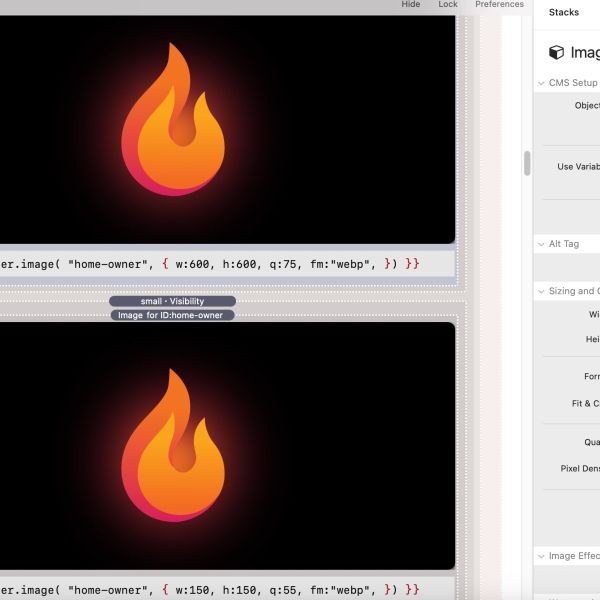Click the Use Variable label
The width and height of the screenshot is (600, 600).
(x=578, y=167)
